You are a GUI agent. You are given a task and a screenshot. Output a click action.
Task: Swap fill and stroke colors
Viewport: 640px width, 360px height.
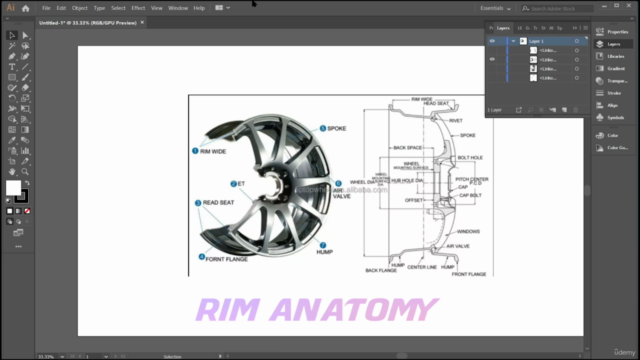[27, 183]
